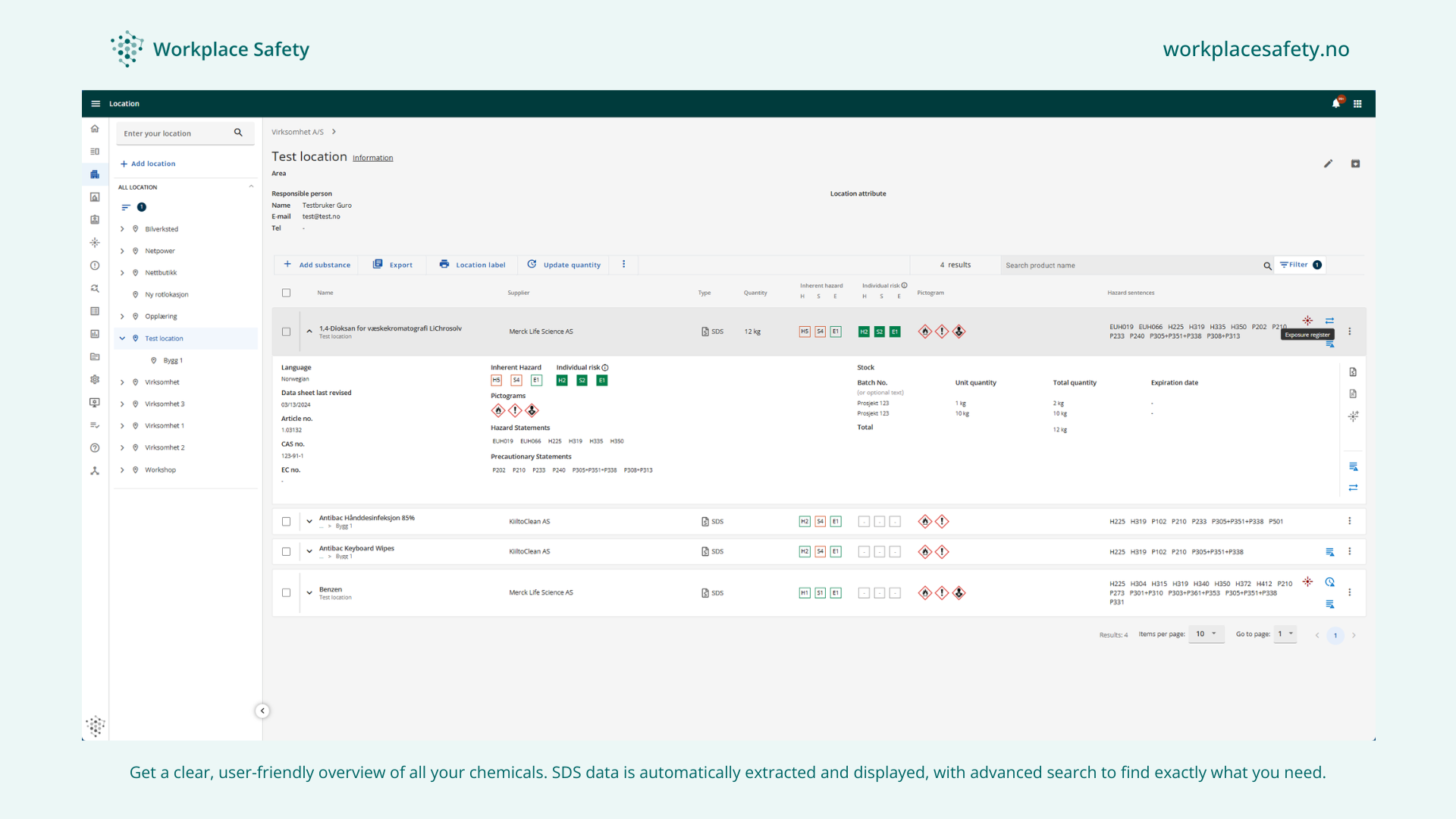Image resolution: width=1456 pixels, height=819 pixels.
Task: Click the home icon in sidebar
Action: point(95,129)
